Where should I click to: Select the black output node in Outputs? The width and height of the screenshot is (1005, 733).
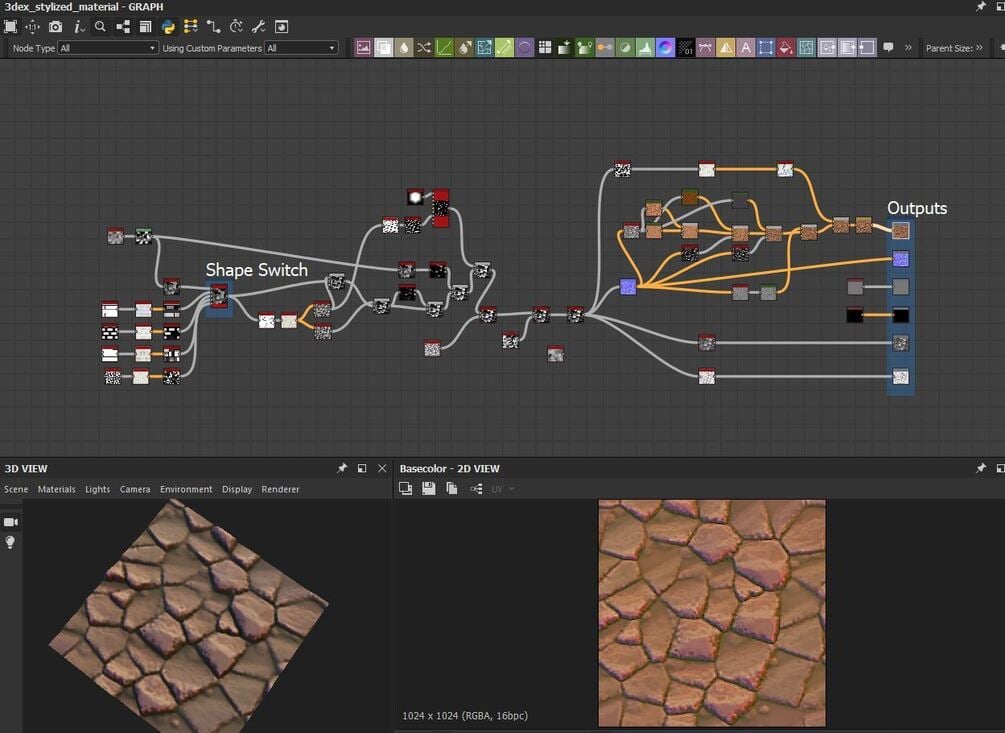coord(901,315)
